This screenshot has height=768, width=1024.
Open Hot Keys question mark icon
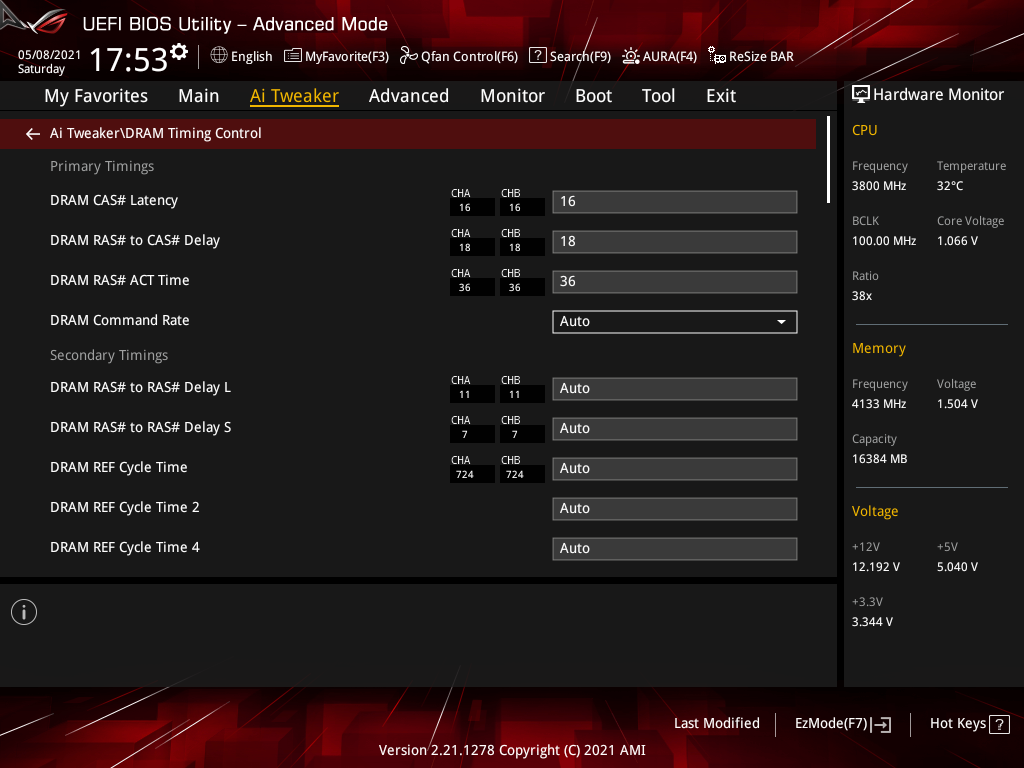[x=999, y=724]
